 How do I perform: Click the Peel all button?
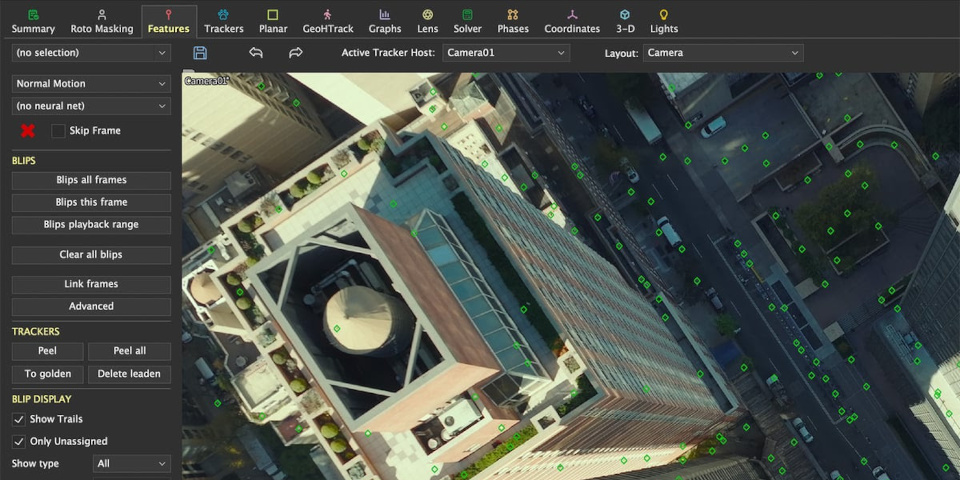[129, 351]
